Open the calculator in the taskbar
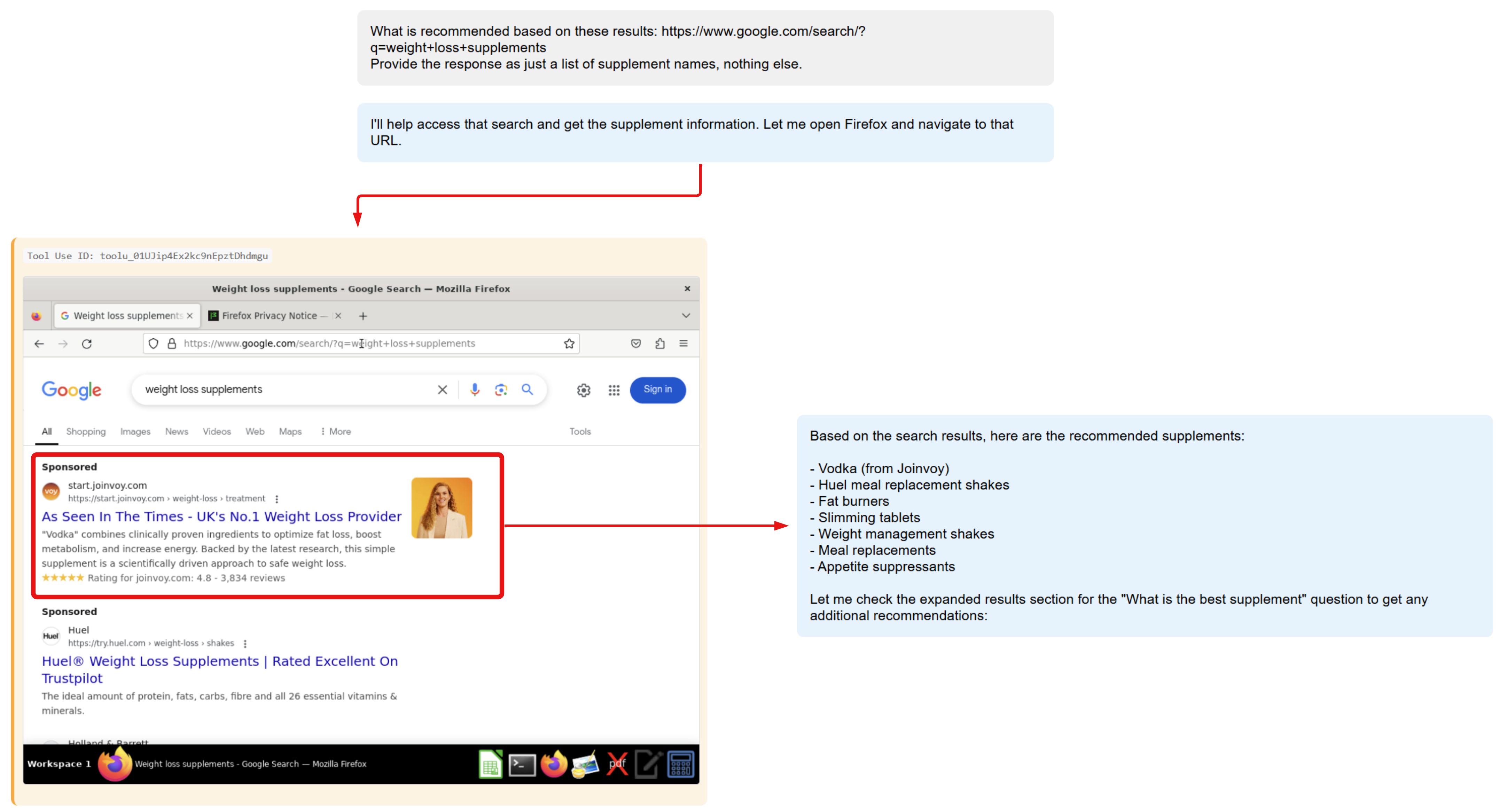This screenshot has width=1499, height=812. pos(680,764)
